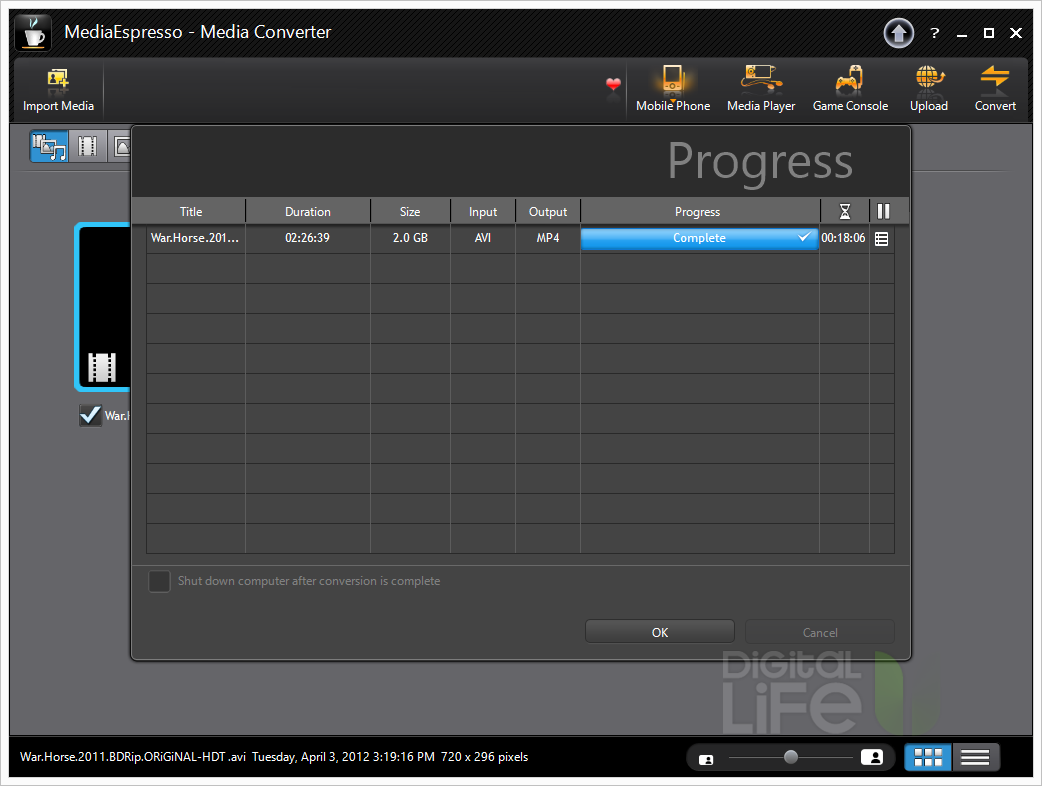Viewport: 1042px width, 786px height.
Task: Show all media filter tab
Action: (49, 146)
